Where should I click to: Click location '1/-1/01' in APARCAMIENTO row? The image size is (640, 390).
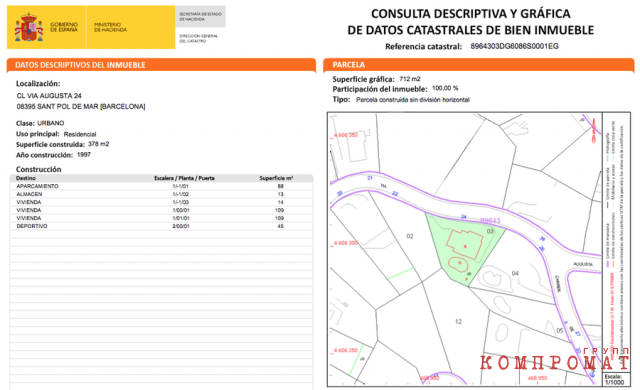click(x=180, y=186)
